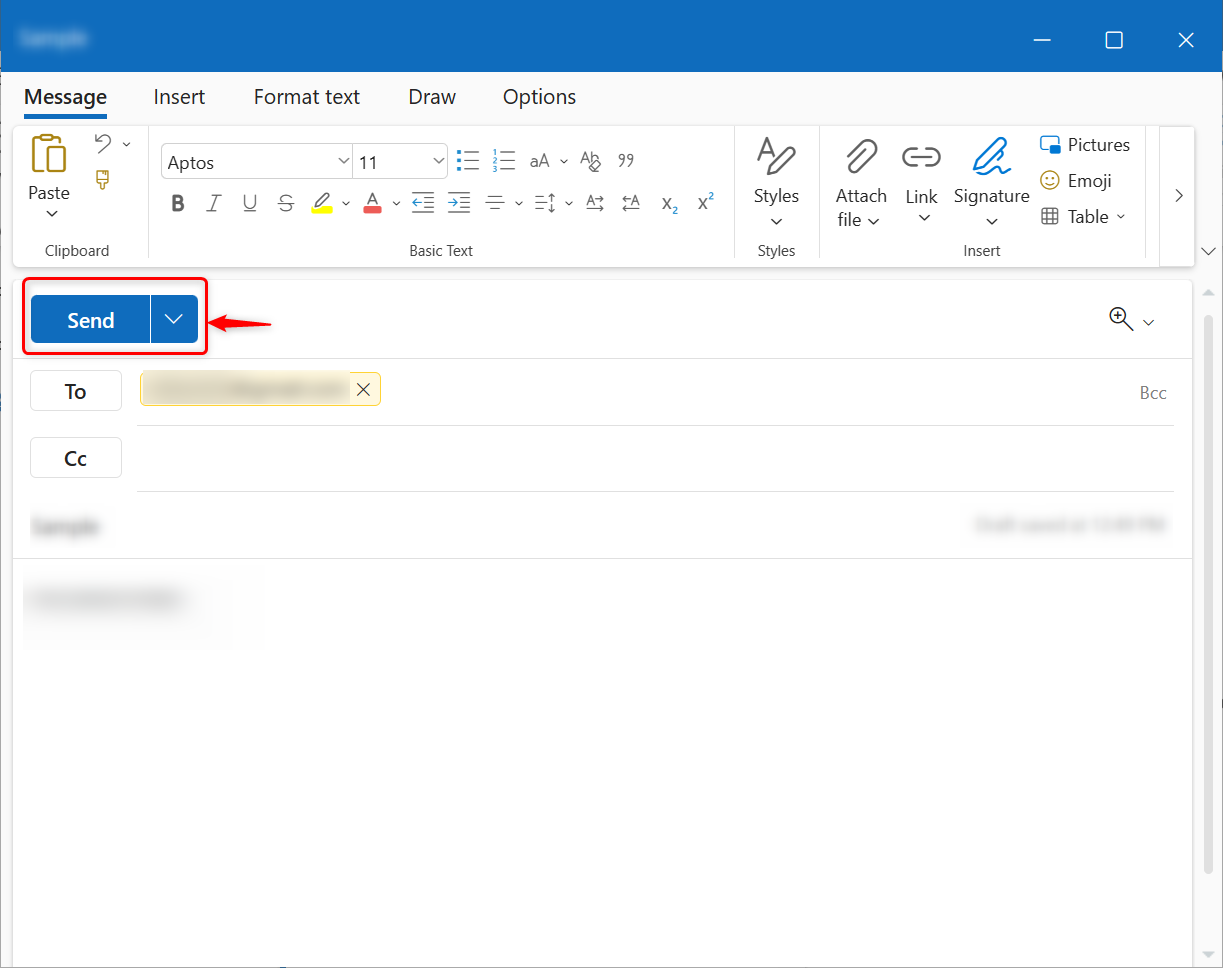Insert Pictures into the message
Screen dimensions: 1223x968
click(1085, 145)
